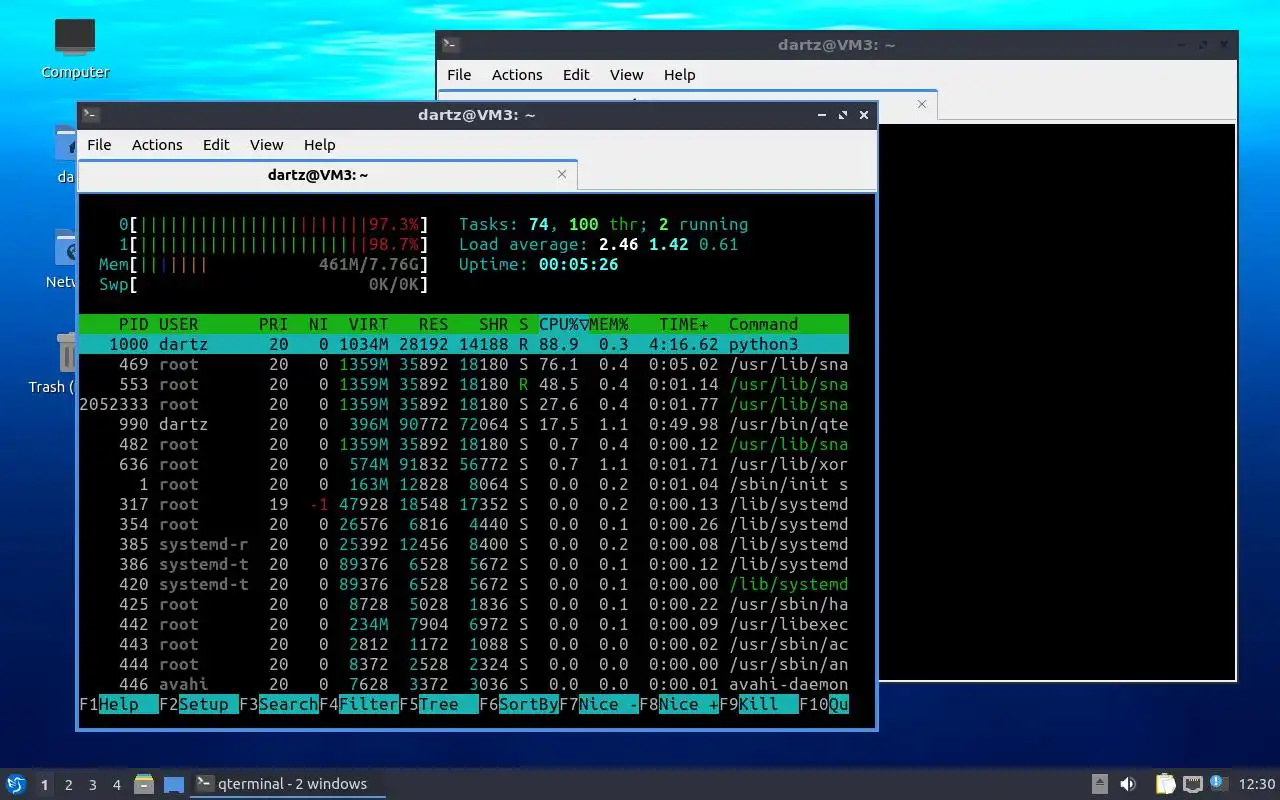Click the F3 Search function in htop
The width and height of the screenshot is (1280, 800).
coord(279,704)
